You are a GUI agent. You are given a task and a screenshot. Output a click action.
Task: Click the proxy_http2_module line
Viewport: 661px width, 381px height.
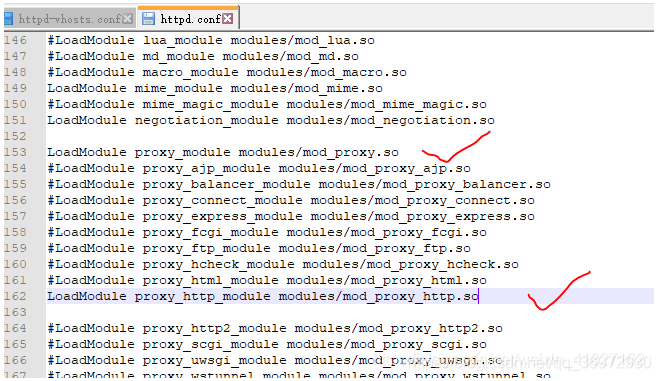point(275,329)
